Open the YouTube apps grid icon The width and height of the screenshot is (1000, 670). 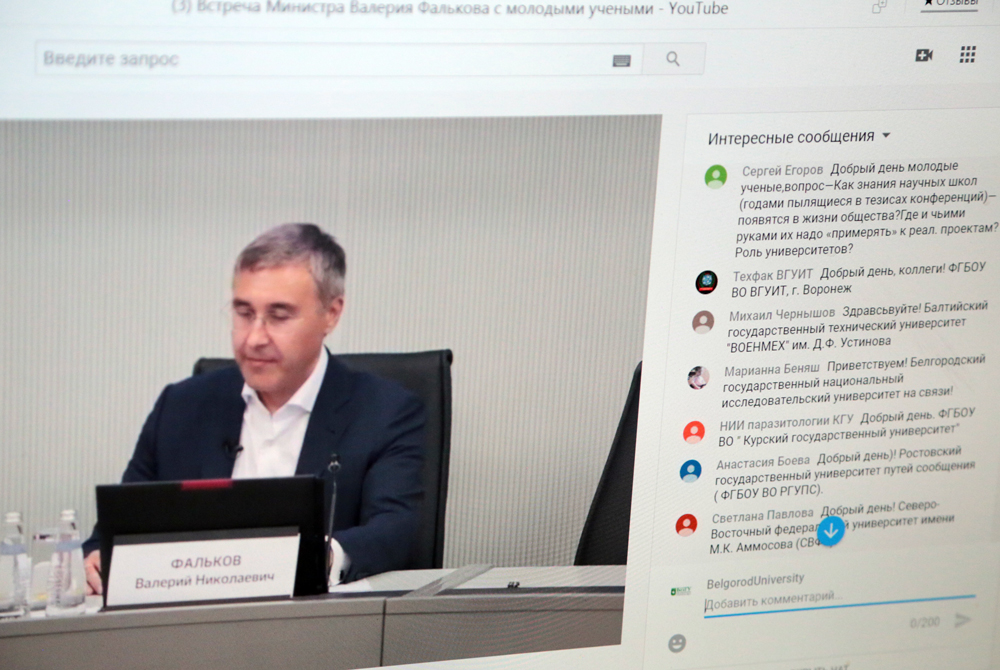pyautogui.click(x=967, y=55)
